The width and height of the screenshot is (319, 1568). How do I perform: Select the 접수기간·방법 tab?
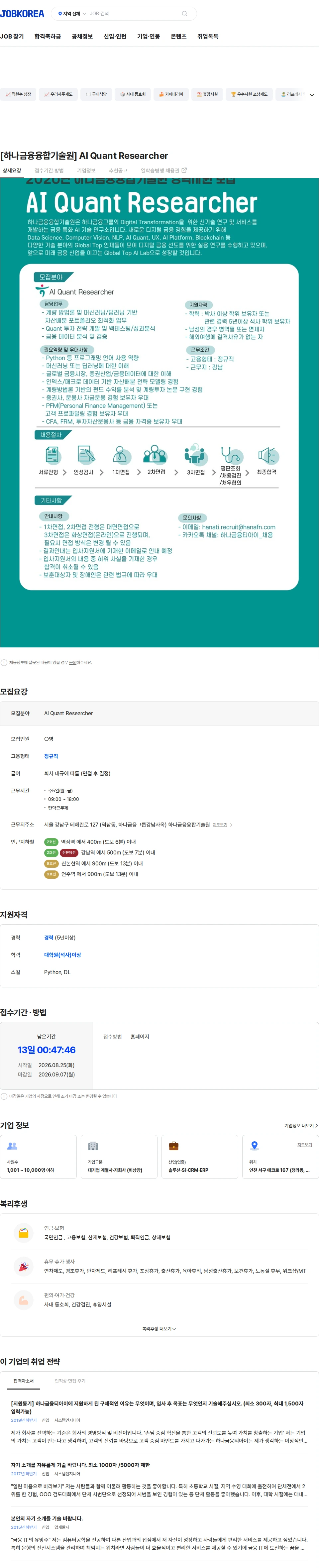click(x=49, y=170)
